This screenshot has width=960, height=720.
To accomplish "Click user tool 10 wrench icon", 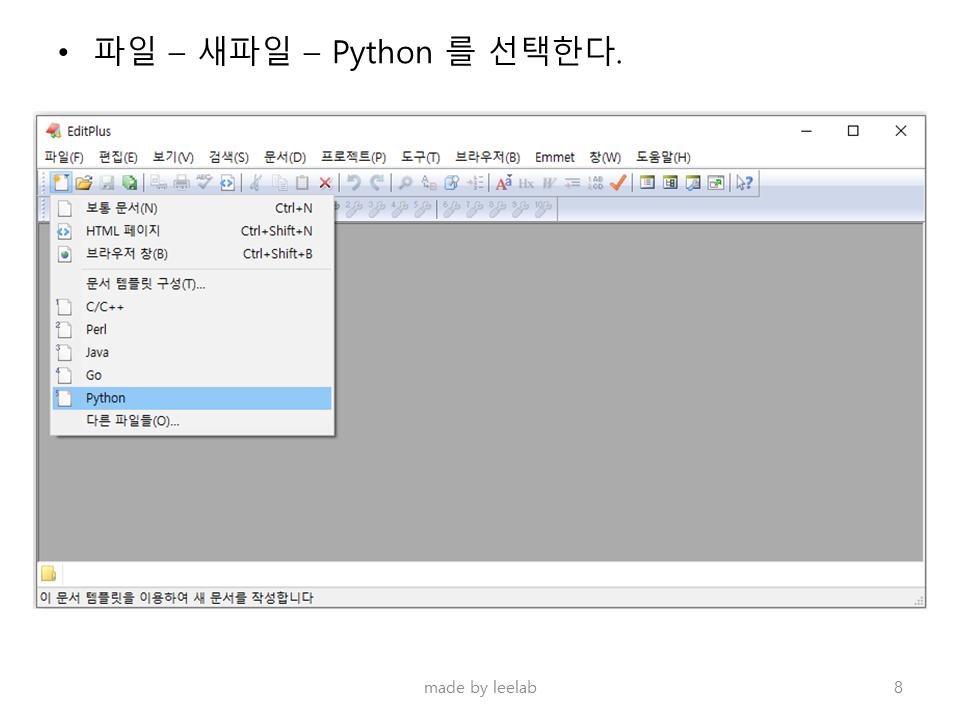I will 543,209.
